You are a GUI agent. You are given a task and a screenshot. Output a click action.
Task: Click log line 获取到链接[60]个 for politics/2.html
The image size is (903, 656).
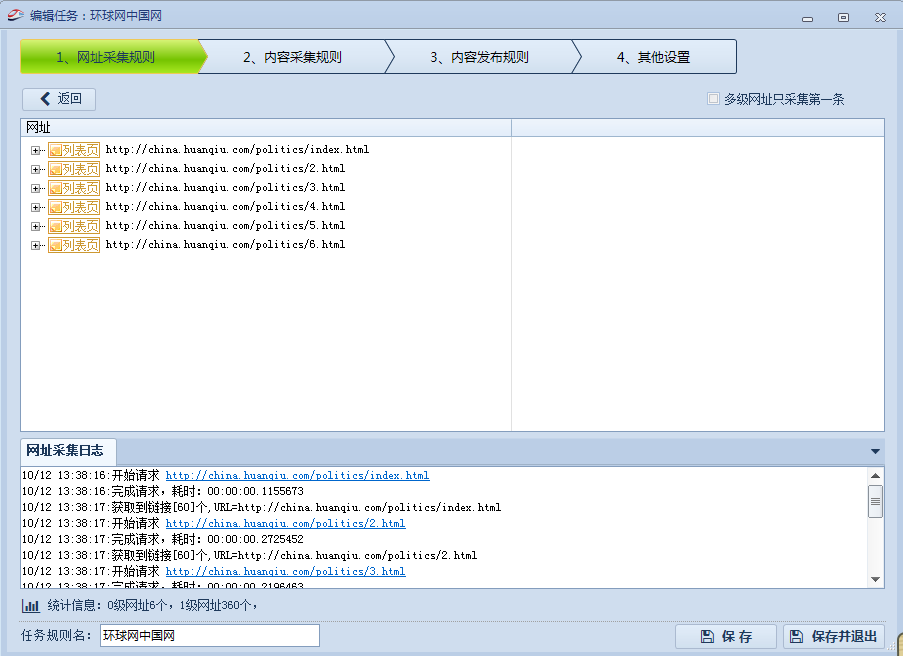point(249,555)
